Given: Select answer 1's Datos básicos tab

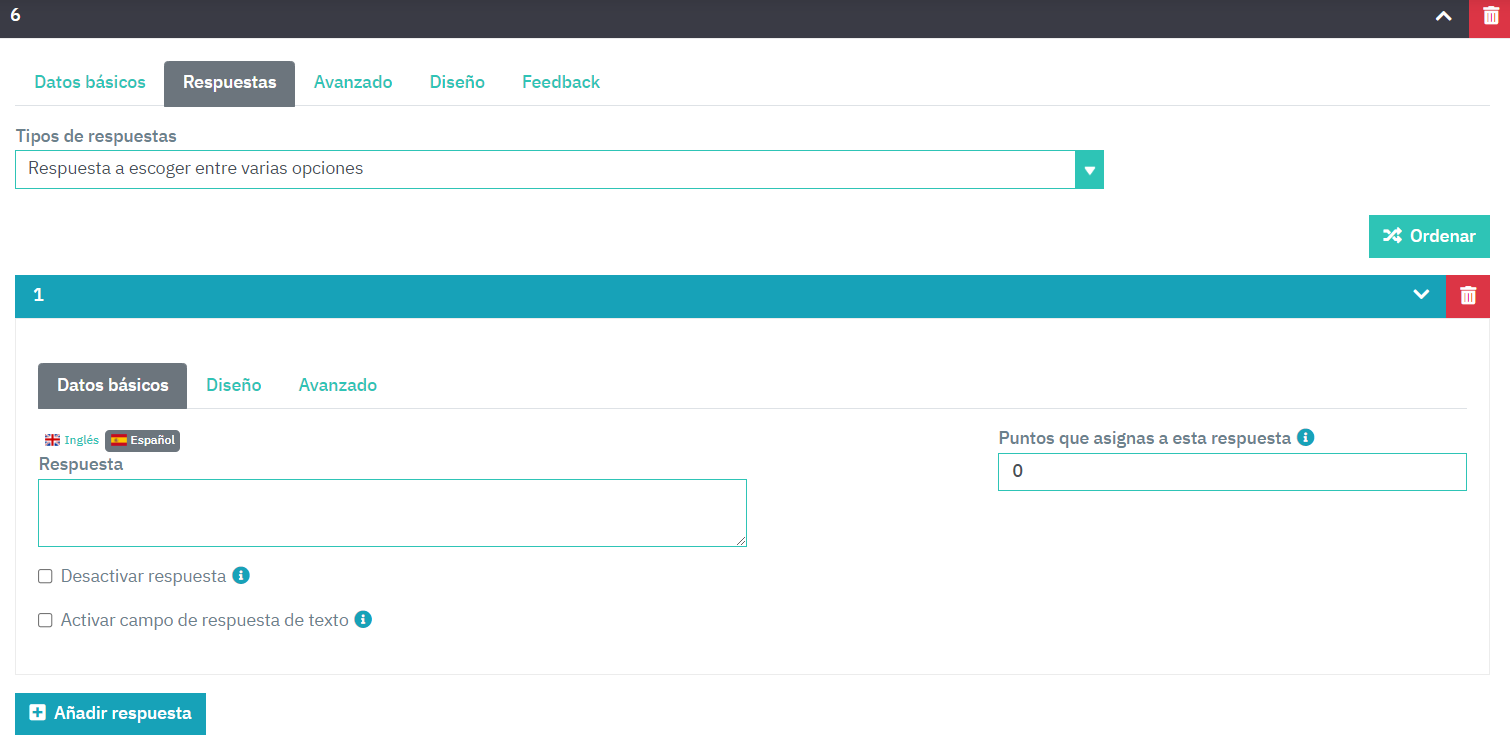Looking at the screenshot, I should click(113, 386).
